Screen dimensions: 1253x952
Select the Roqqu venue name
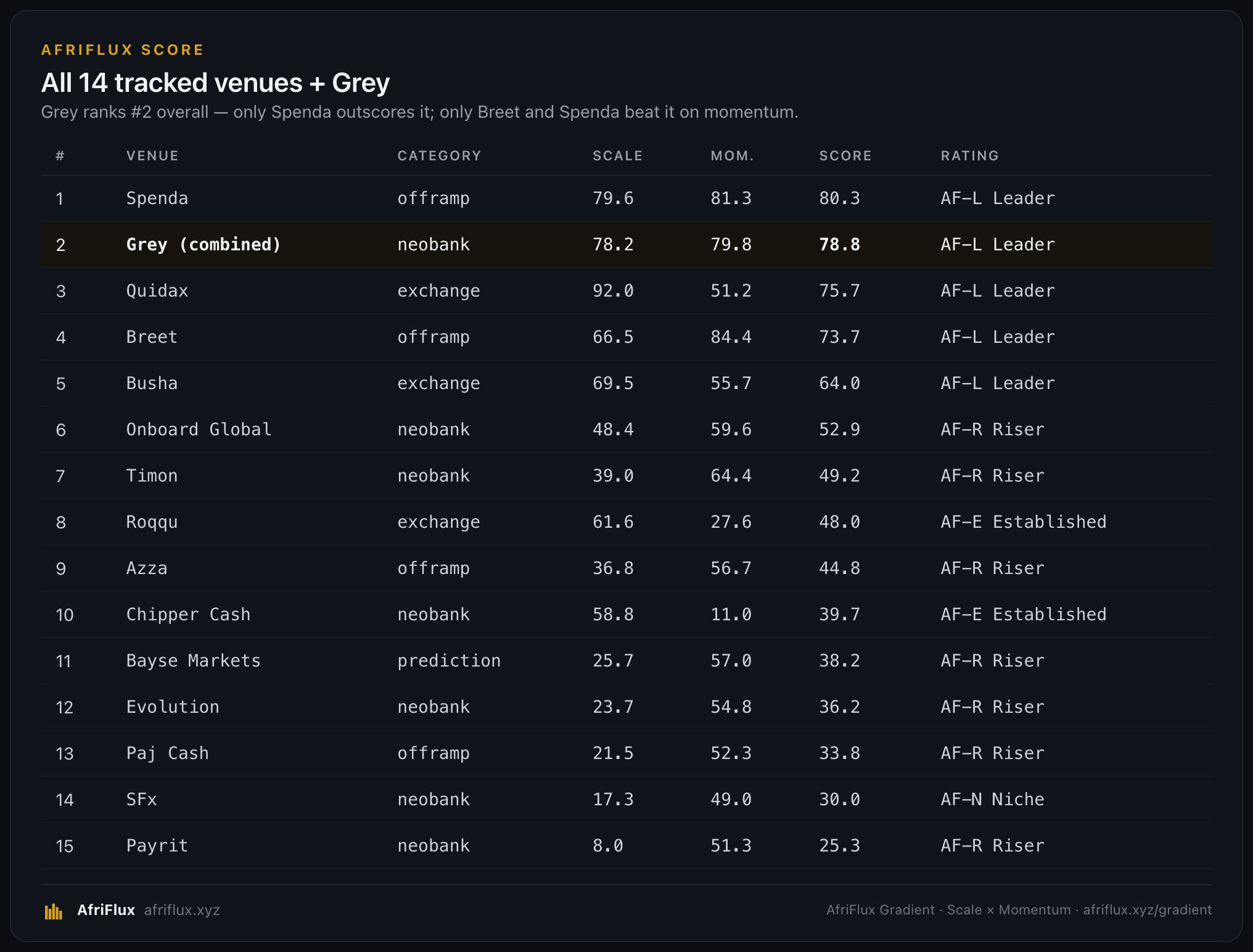(x=152, y=522)
